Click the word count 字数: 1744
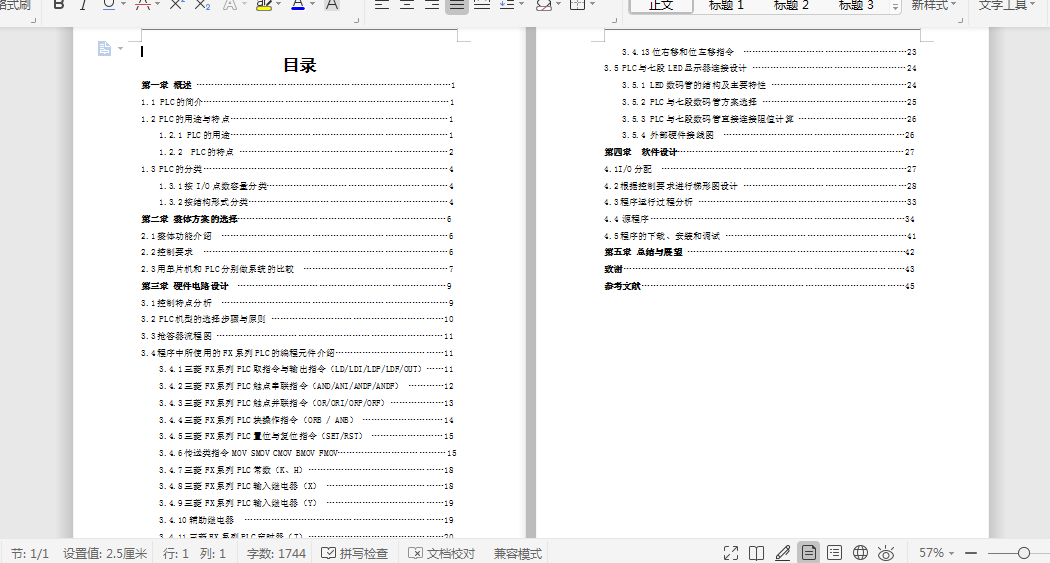This screenshot has height=563, width=1050. [276, 553]
